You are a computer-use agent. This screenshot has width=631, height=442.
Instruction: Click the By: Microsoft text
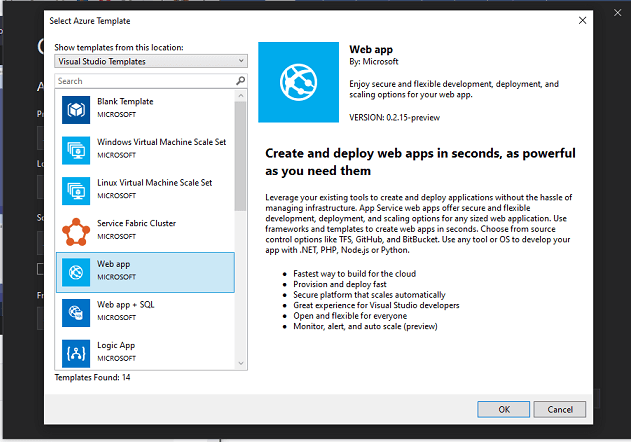[373, 62]
